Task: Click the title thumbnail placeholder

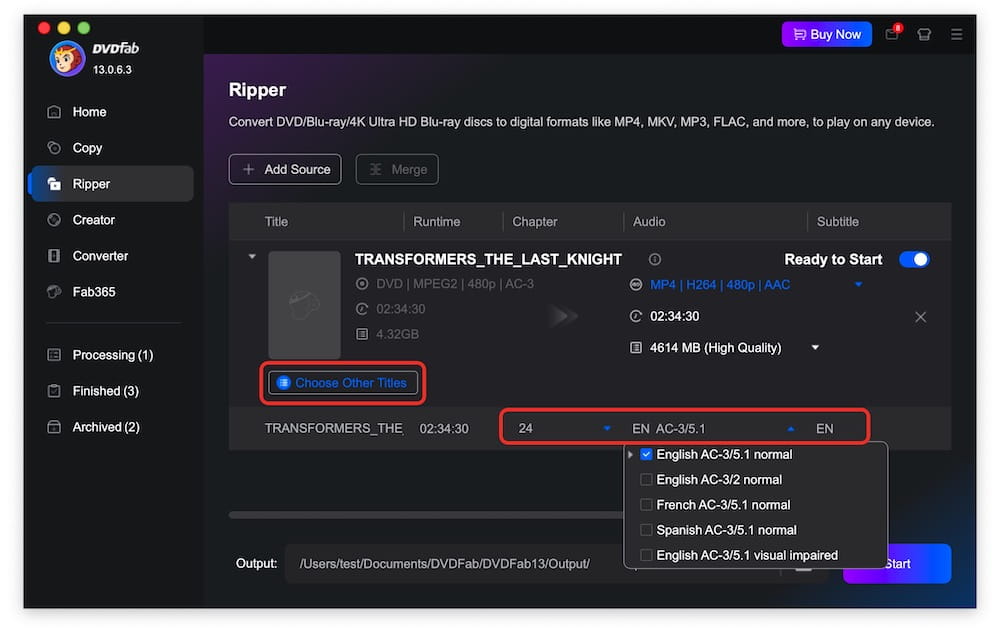Action: tap(304, 305)
